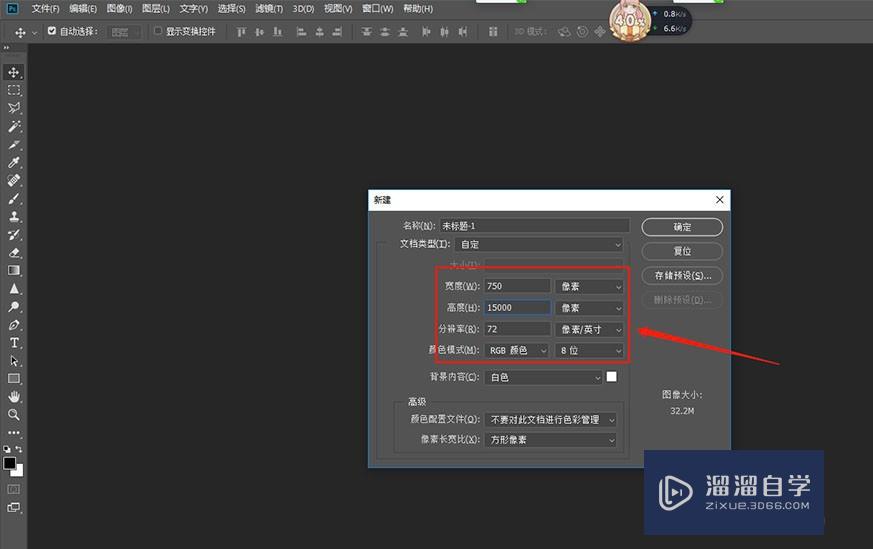This screenshot has height=549, width=873.
Task: Select the Magic Wand tool
Action: click(x=14, y=126)
